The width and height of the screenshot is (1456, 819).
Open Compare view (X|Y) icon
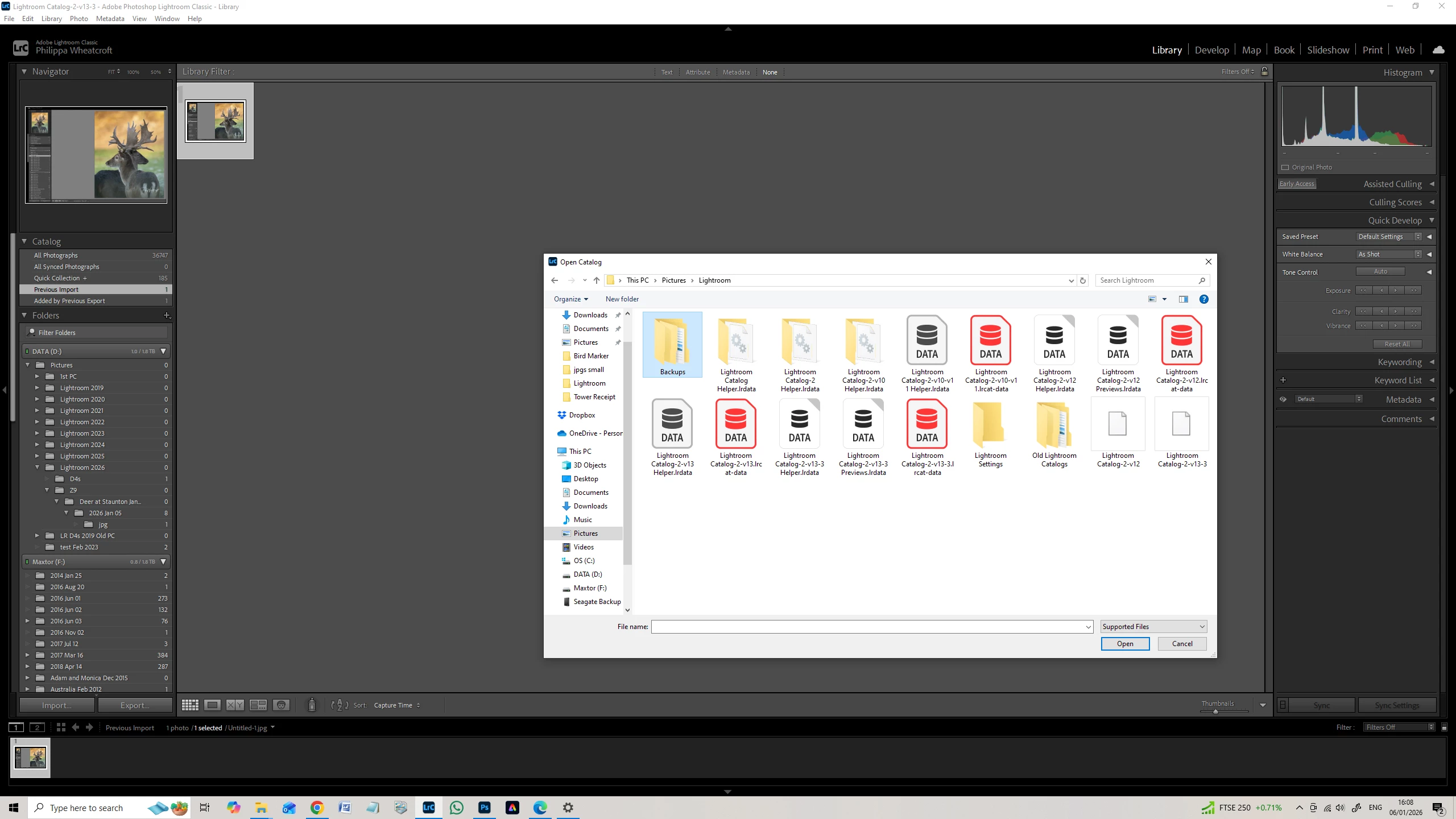pos(235,705)
